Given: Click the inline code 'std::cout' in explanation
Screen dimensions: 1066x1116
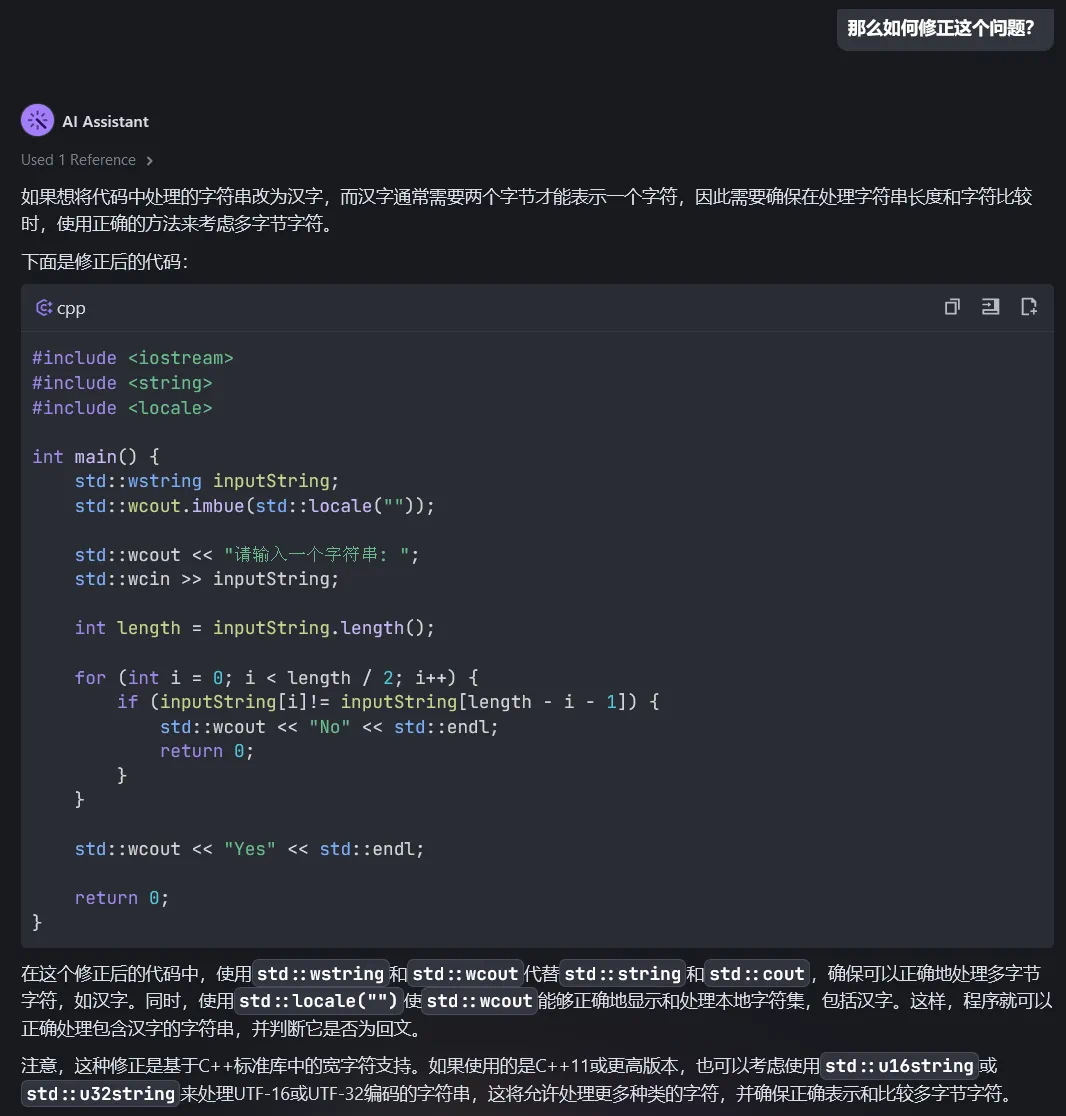Looking at the screenshot, I should [x=757, y=974].
